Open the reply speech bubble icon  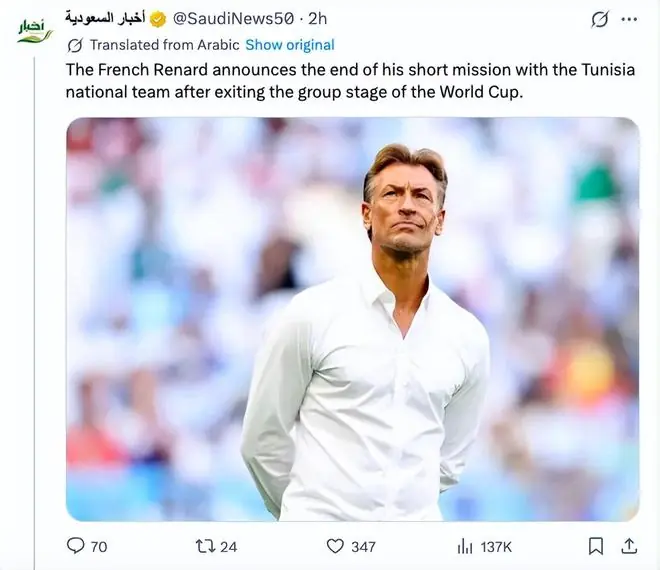click(76, 546)
